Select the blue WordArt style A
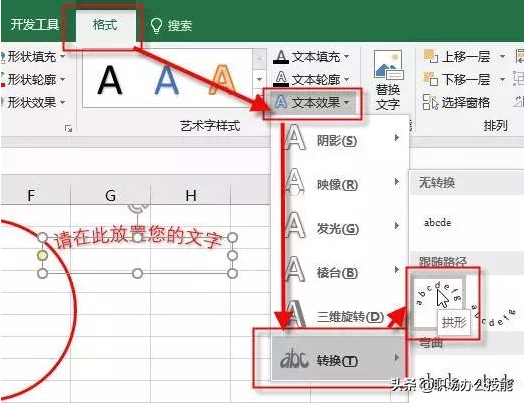524x403 pixels. [x=167, y=80]
